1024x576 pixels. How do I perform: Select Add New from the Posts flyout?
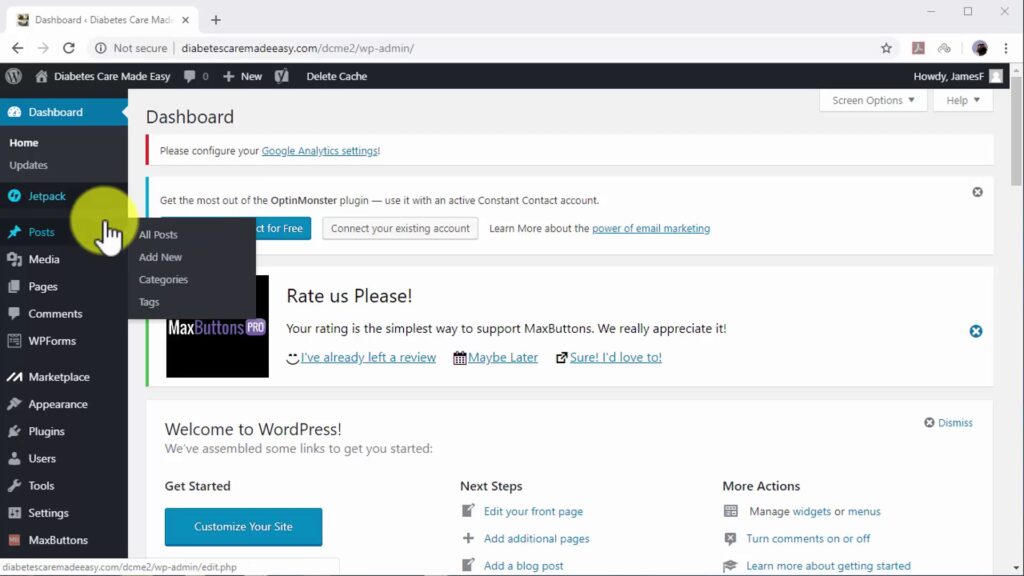click(x=160, y=257)
